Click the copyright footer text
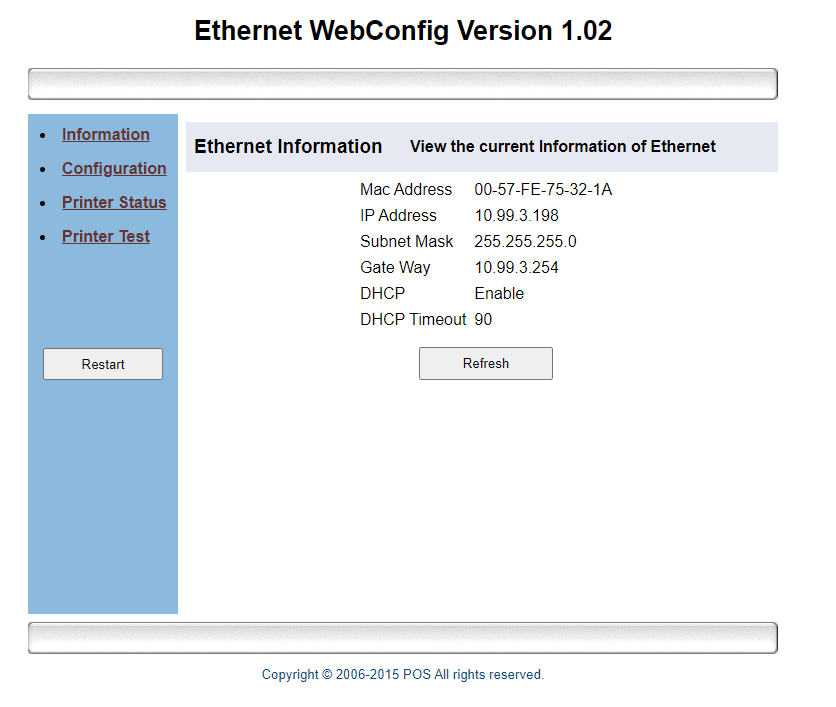Viewport: 836px width, 707px height. 403,675
